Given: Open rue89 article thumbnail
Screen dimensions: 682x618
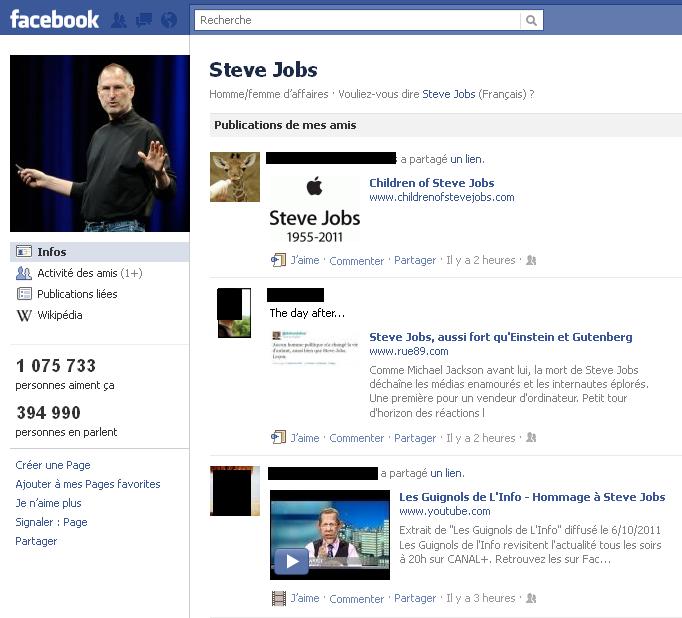Looking at the screenshot, I should [x=314, y=347].
